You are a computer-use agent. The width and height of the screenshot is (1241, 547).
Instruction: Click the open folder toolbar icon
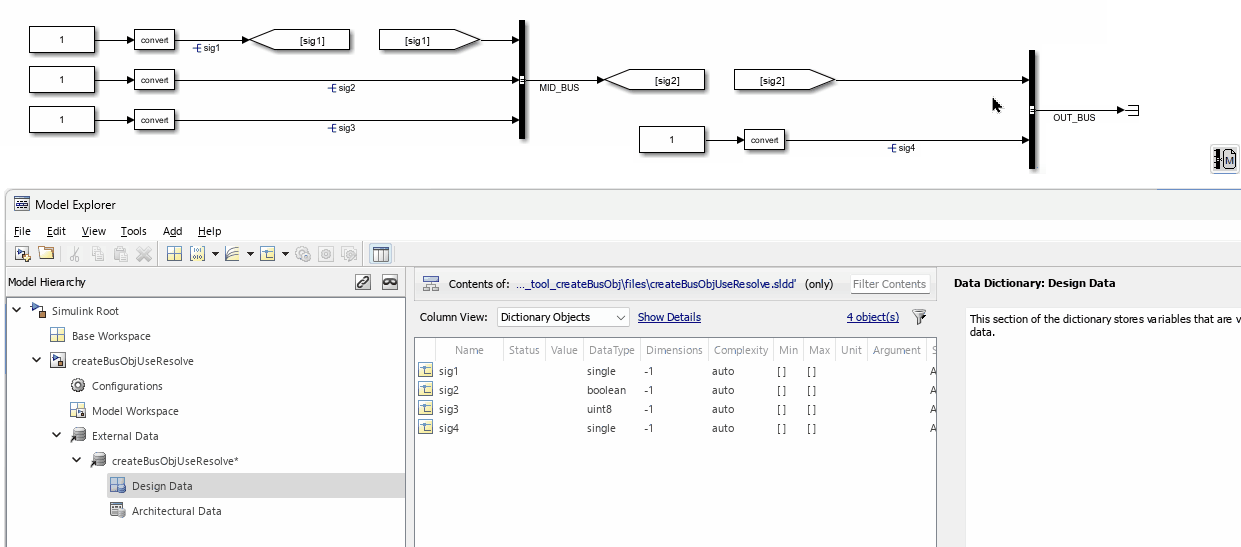coord(46,253)
